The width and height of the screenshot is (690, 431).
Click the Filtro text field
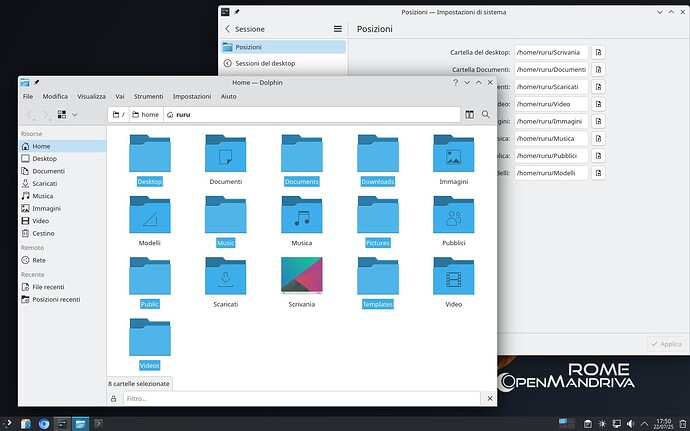tap(300, 398)
